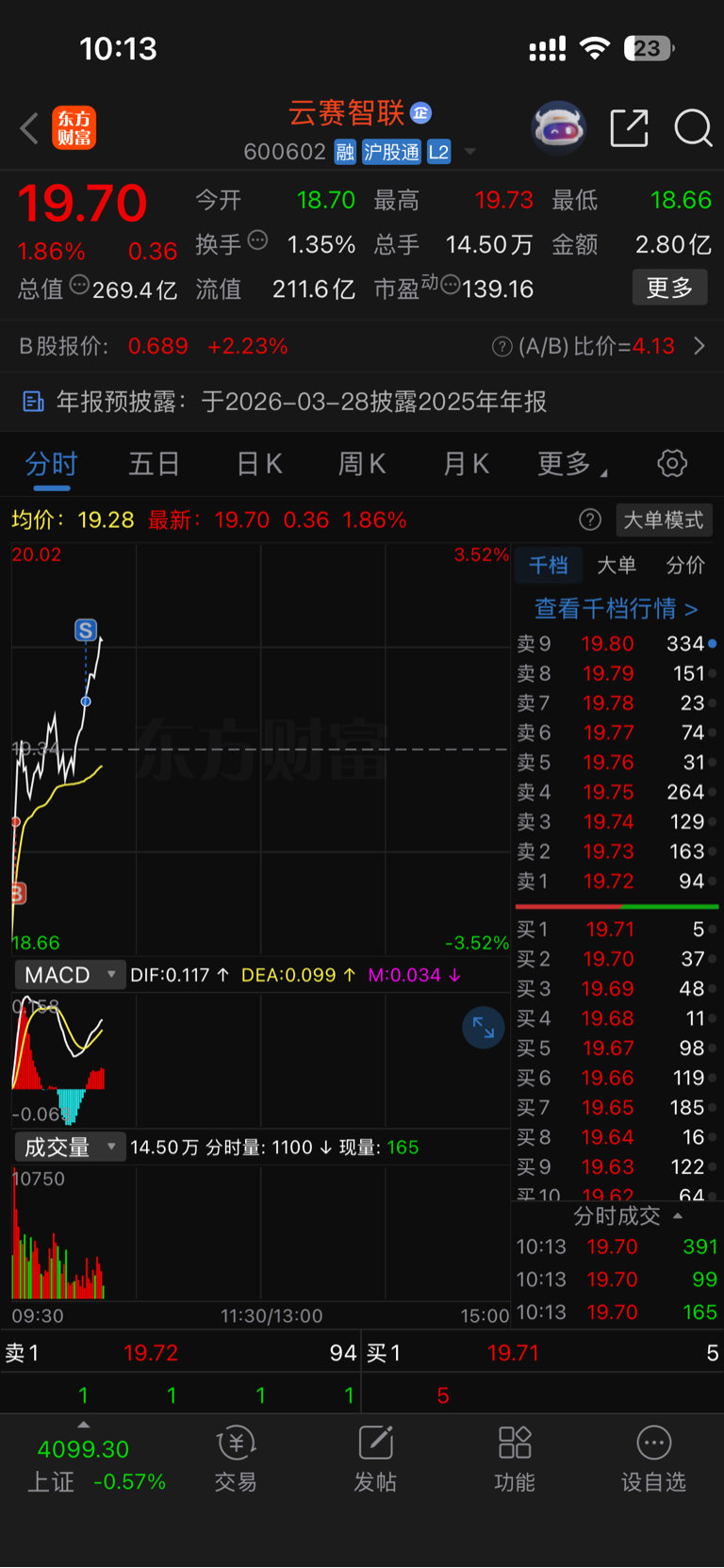Select the 分价 tab
724x1568 pixels.
tap(685, 565)
